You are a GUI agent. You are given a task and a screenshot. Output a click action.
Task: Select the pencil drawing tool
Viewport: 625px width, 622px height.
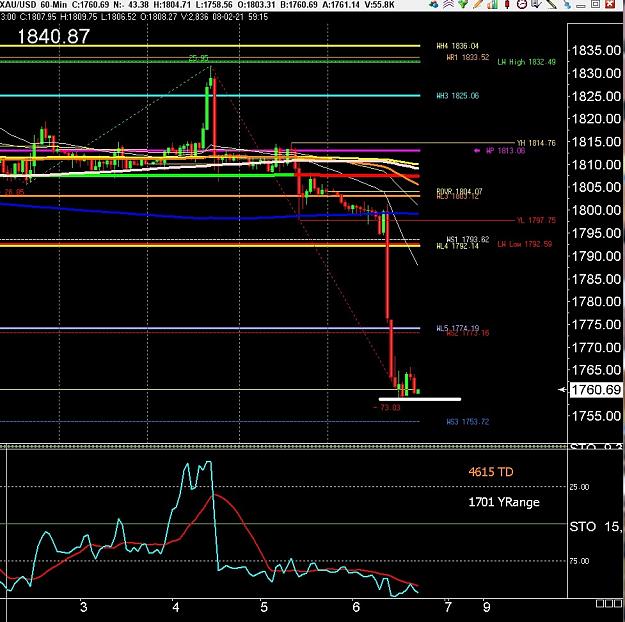coord(478,4)
